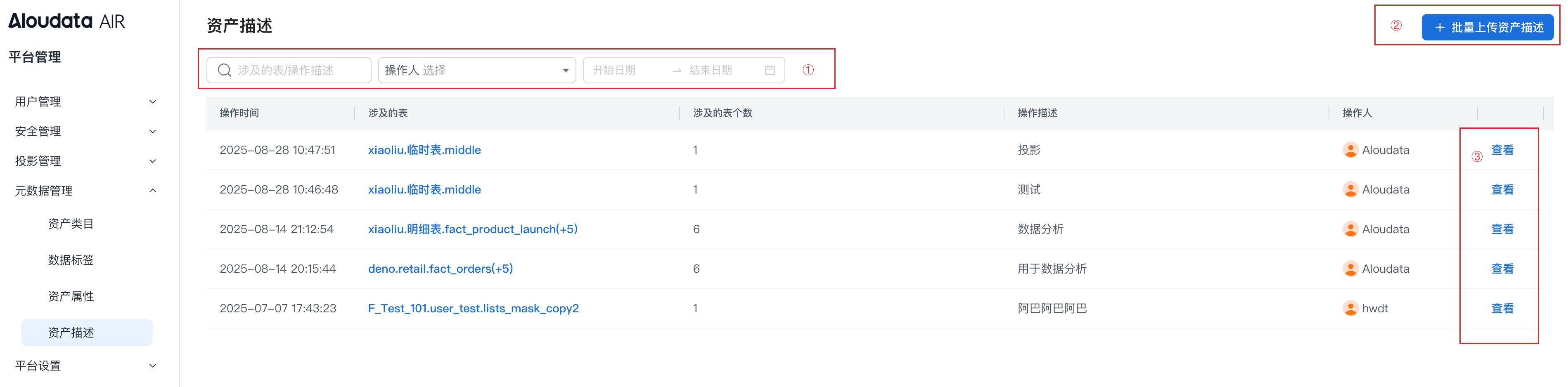This screenshot has width=1568, height=387.
Task: Click hwdt user avatar icon
Action: (x=1350, y=309)
